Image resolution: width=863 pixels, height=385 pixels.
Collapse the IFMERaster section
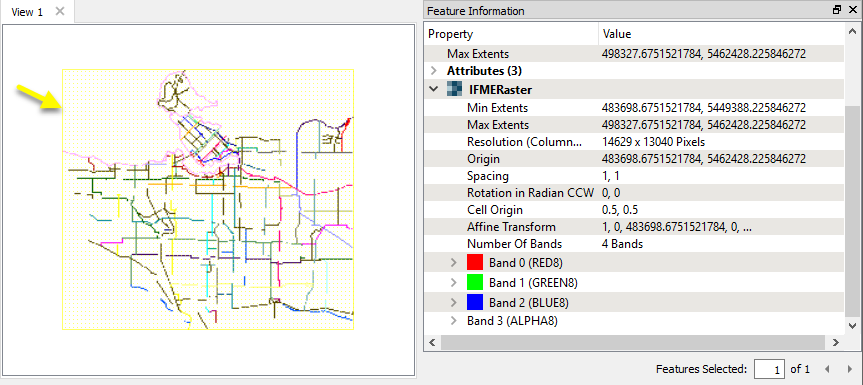(434, 89)
